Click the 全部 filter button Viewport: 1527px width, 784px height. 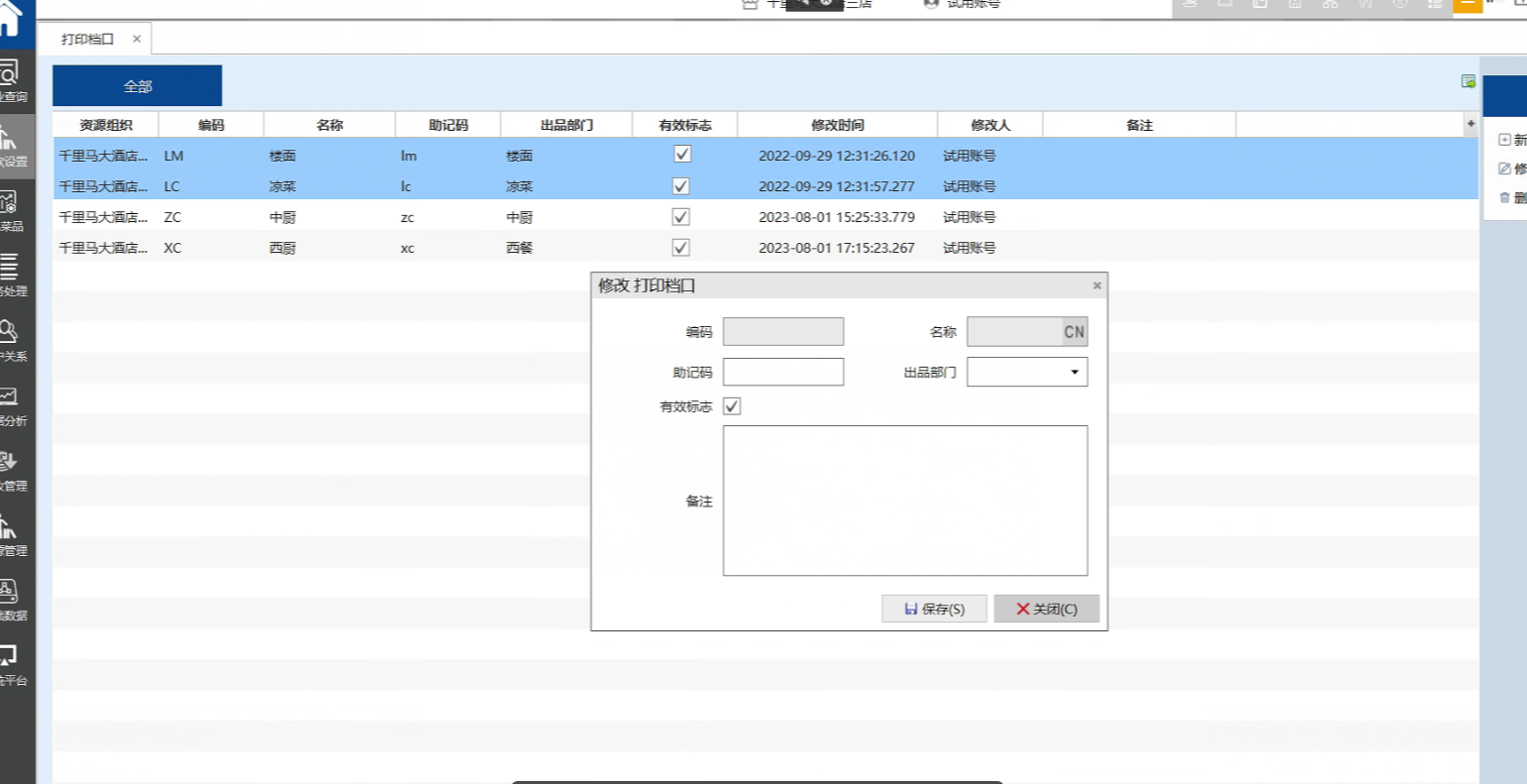(x=137, y=86)
